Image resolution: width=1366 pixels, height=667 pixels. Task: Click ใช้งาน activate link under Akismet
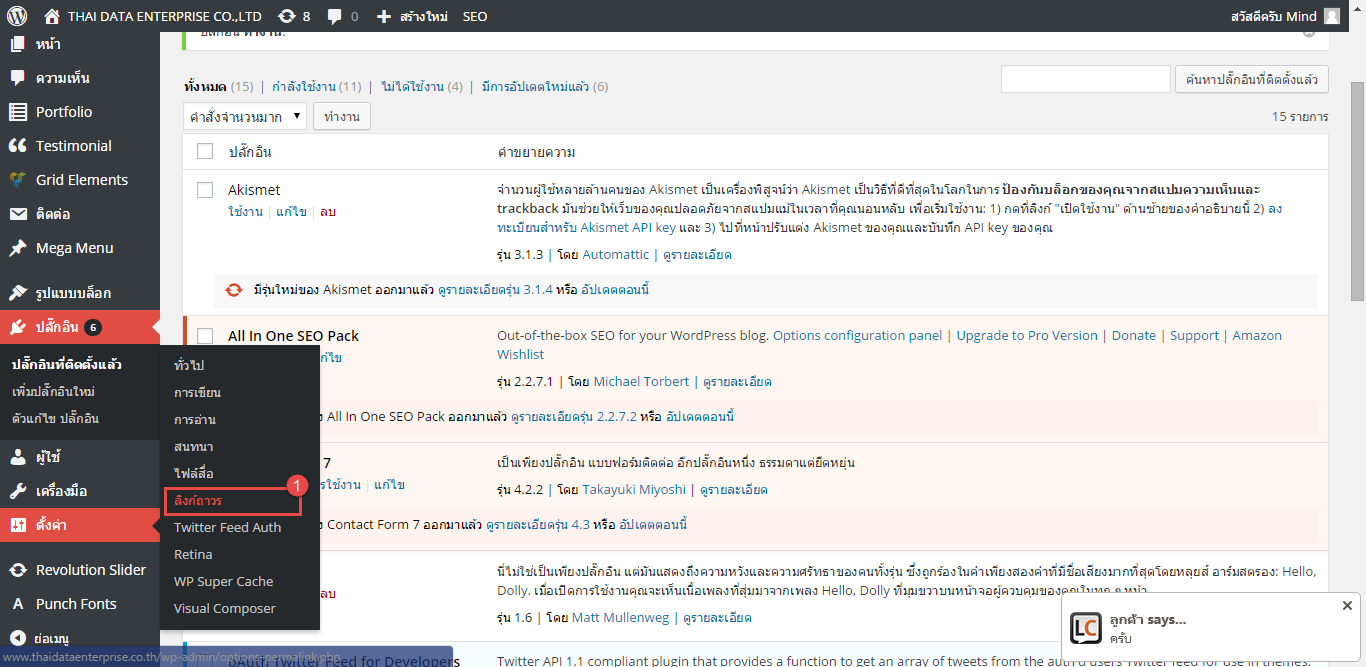tap(245, 212)
